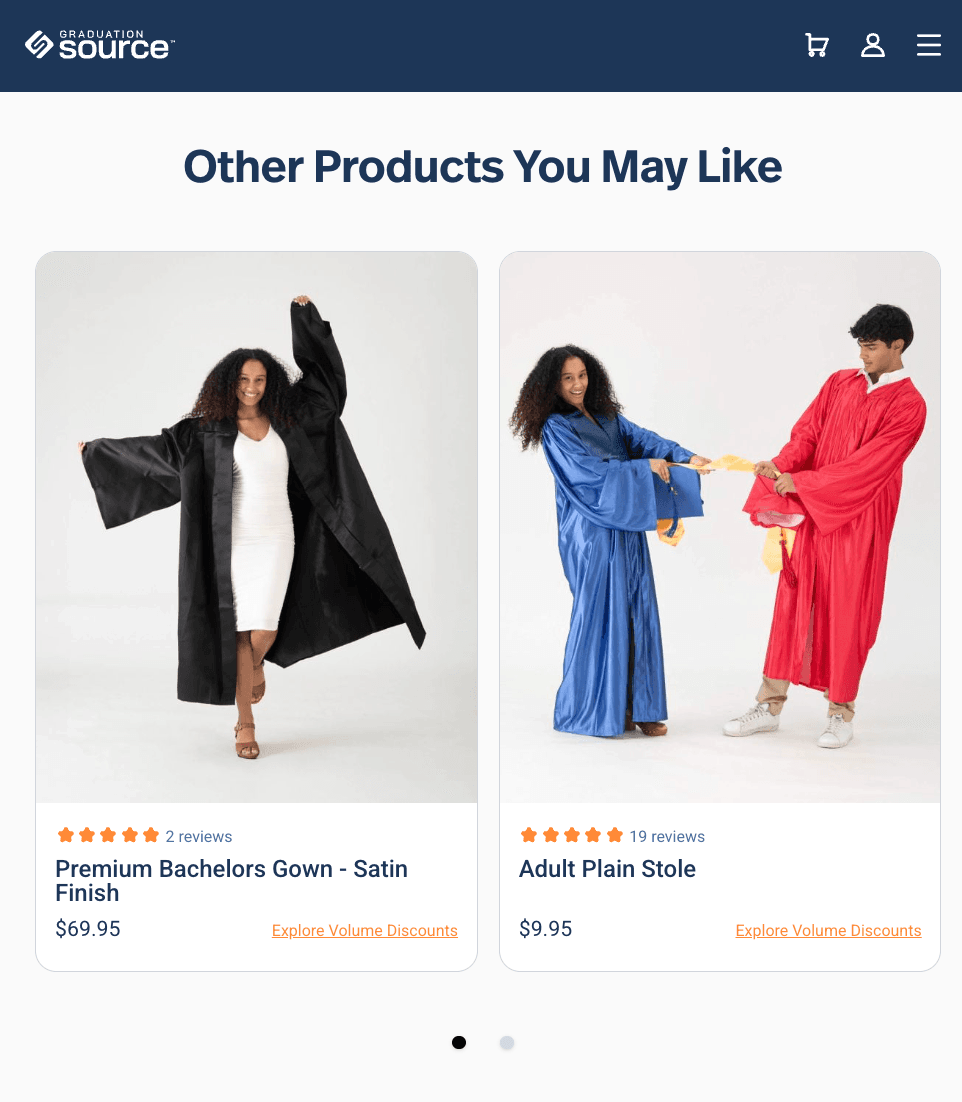Click the star rating on Adult Plain Stole
The height and width of the screenshot is (1102, 962).
pyautogui.click(x=571, y=835)
